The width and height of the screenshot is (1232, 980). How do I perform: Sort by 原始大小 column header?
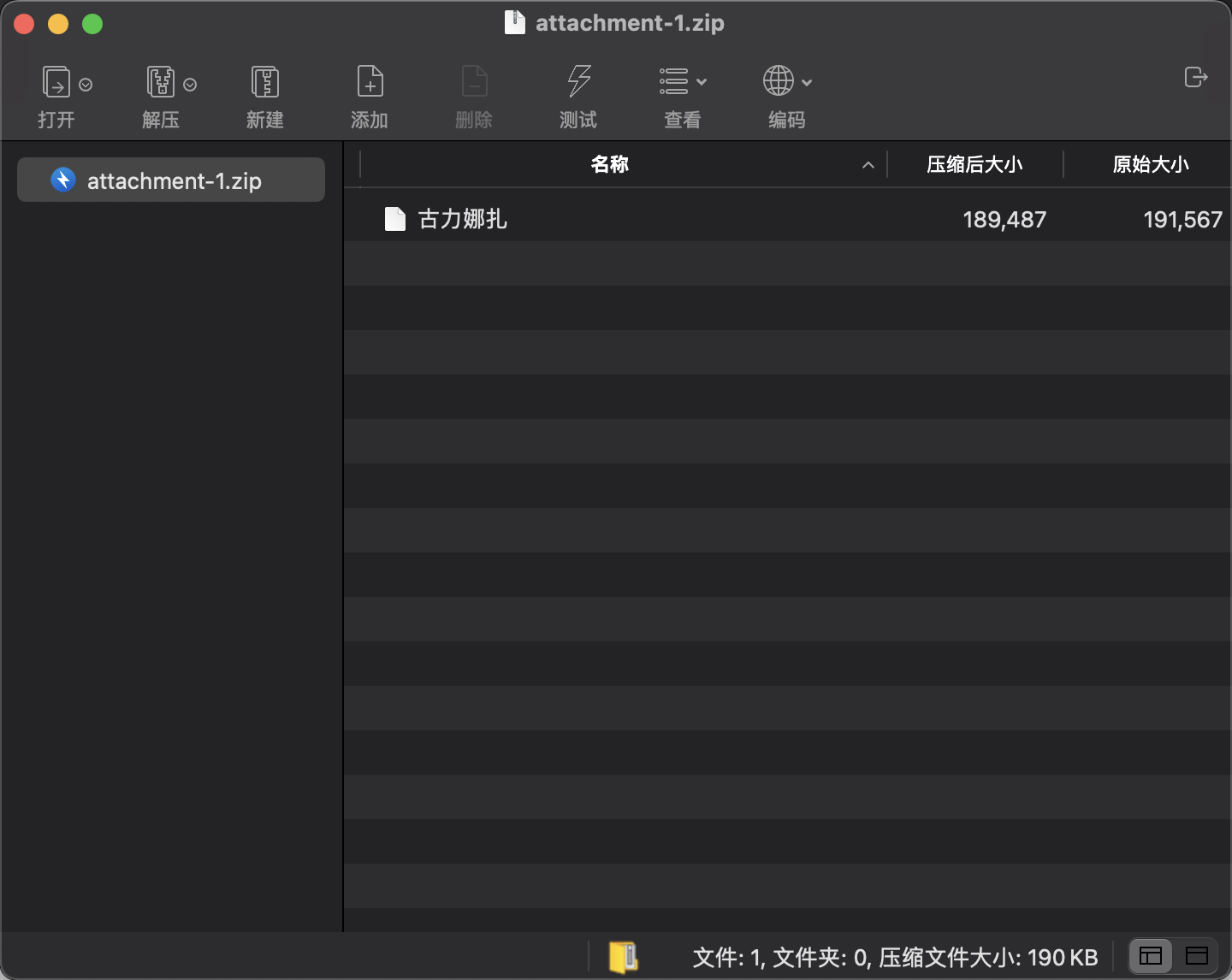1150,164
